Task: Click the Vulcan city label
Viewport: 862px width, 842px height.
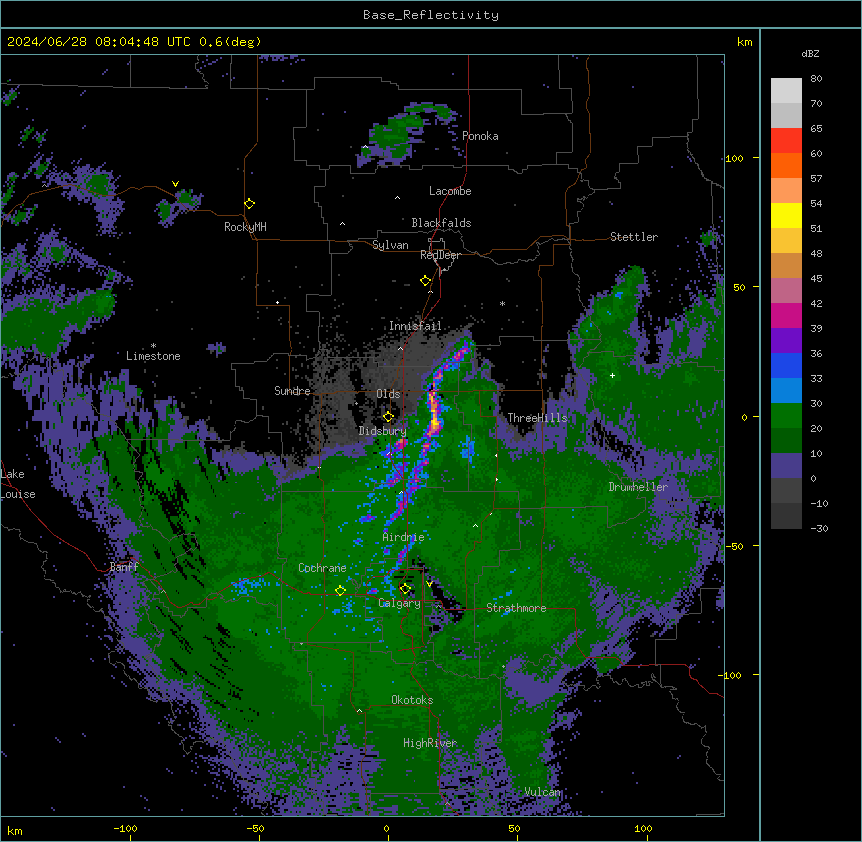Action: [543, 792]
